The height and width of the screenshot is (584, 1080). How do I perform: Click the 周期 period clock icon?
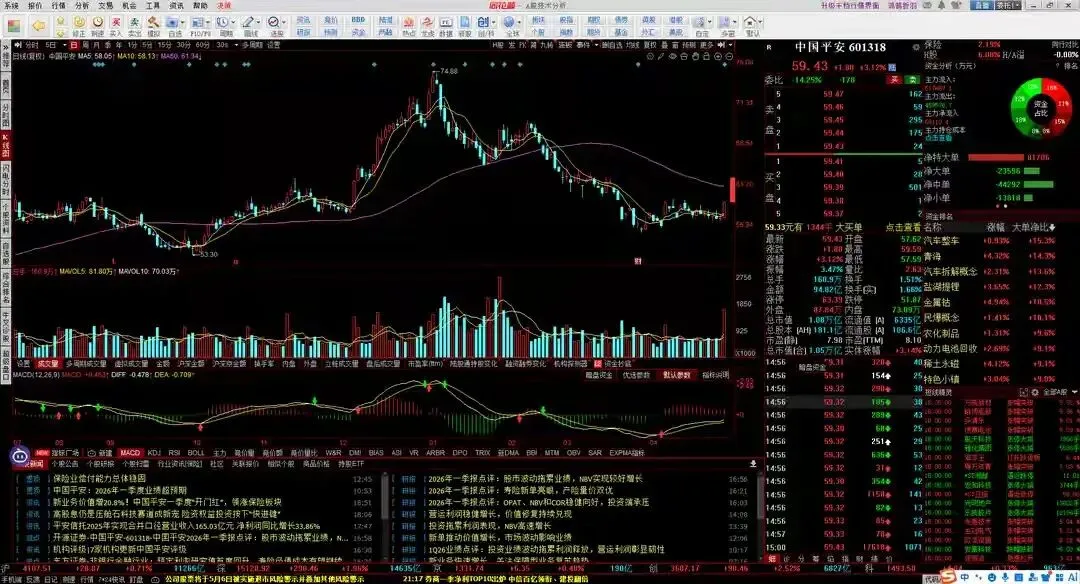[x=222, y=23]
